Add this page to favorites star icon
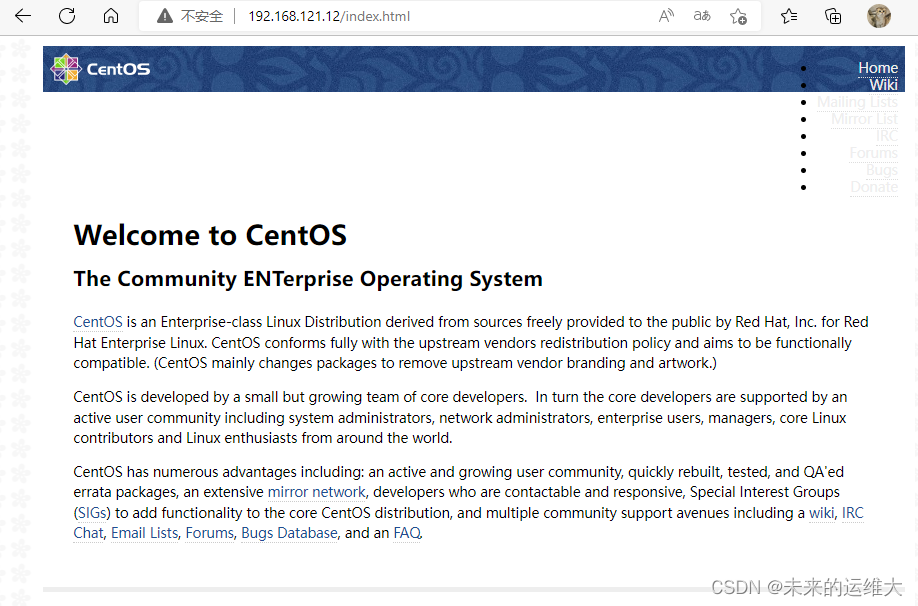 pos(738,16)
